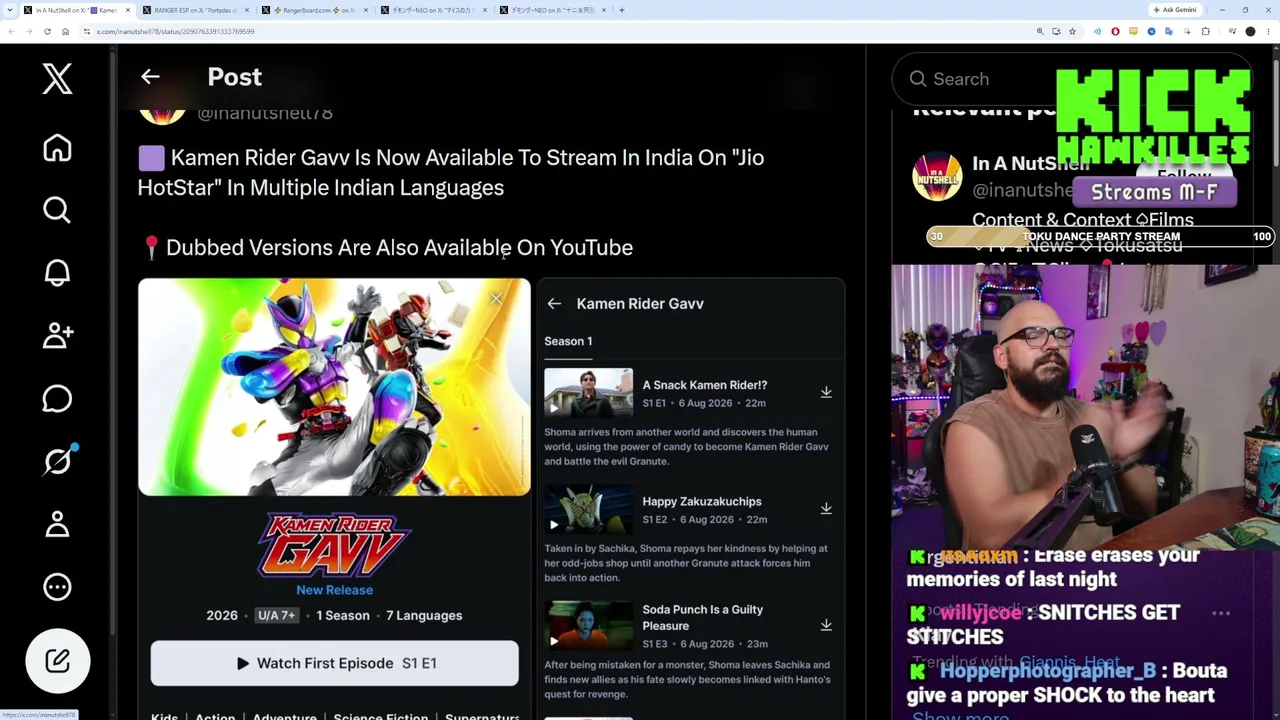Open the tab search dropdown arrow

[10, 10]
